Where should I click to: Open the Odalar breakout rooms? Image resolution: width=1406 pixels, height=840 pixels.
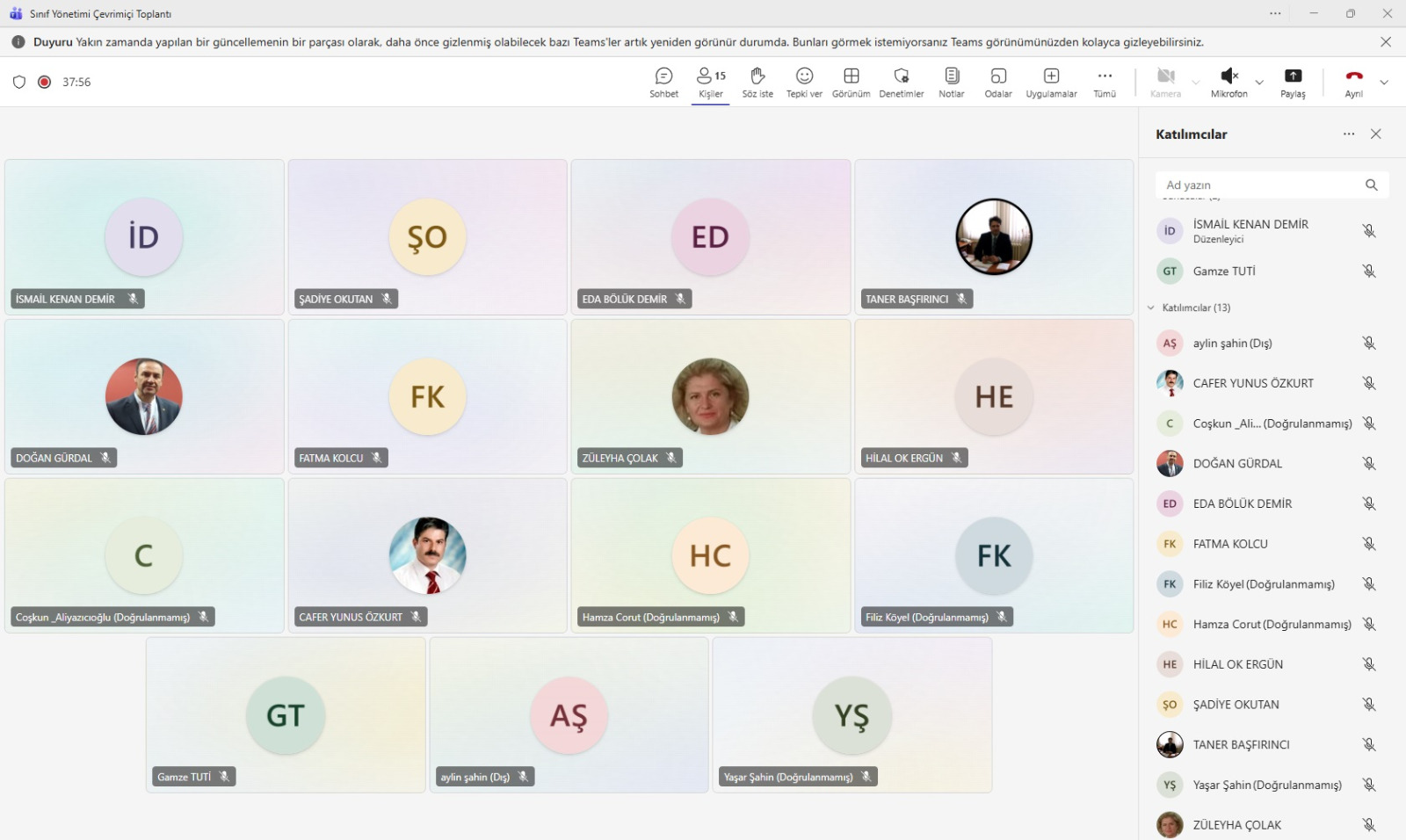pos(997,82)
